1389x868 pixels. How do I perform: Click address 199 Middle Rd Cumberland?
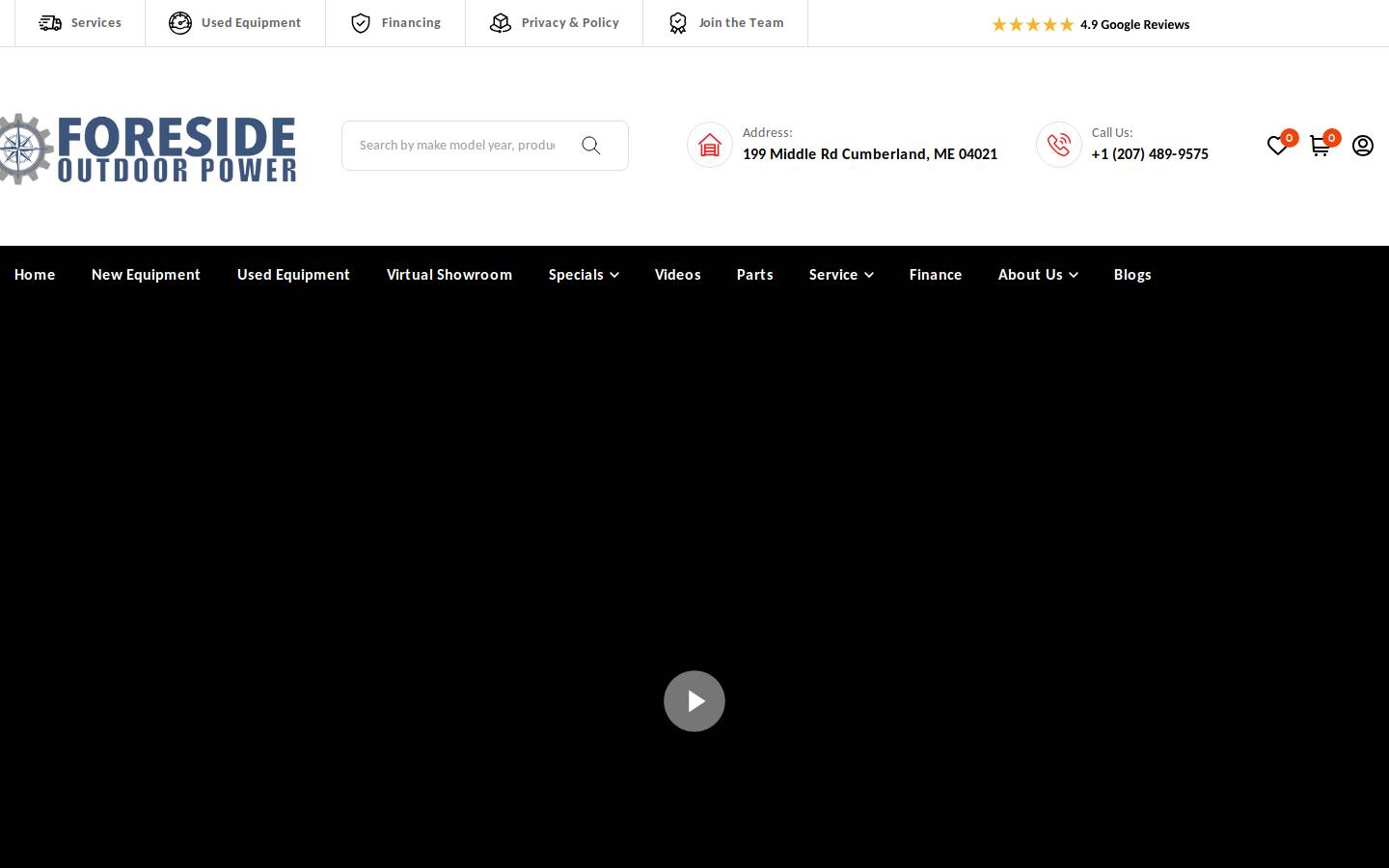point(870,154)
